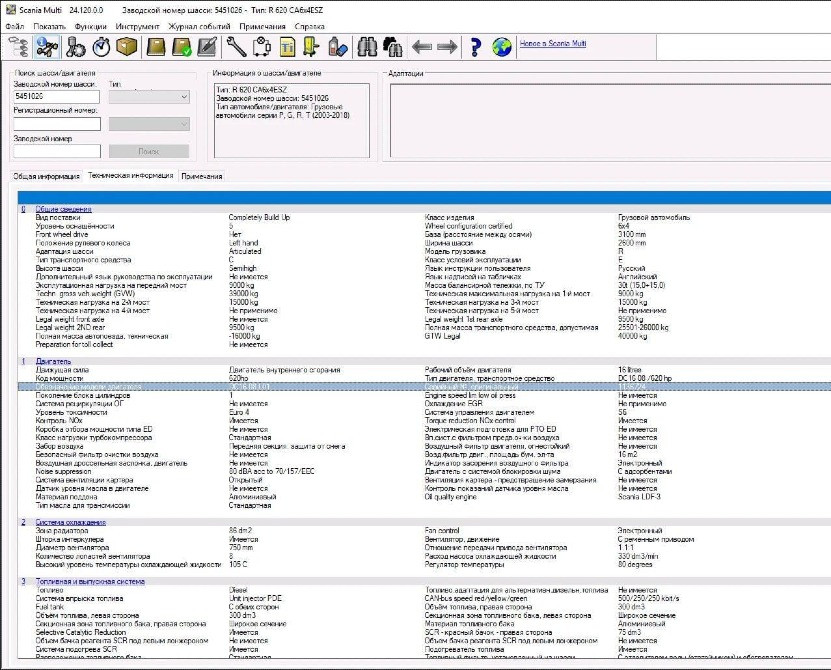This screenshot has width=831, height=670.
Task: Click the Регистрационный номер input field
Action: [57, 124]
